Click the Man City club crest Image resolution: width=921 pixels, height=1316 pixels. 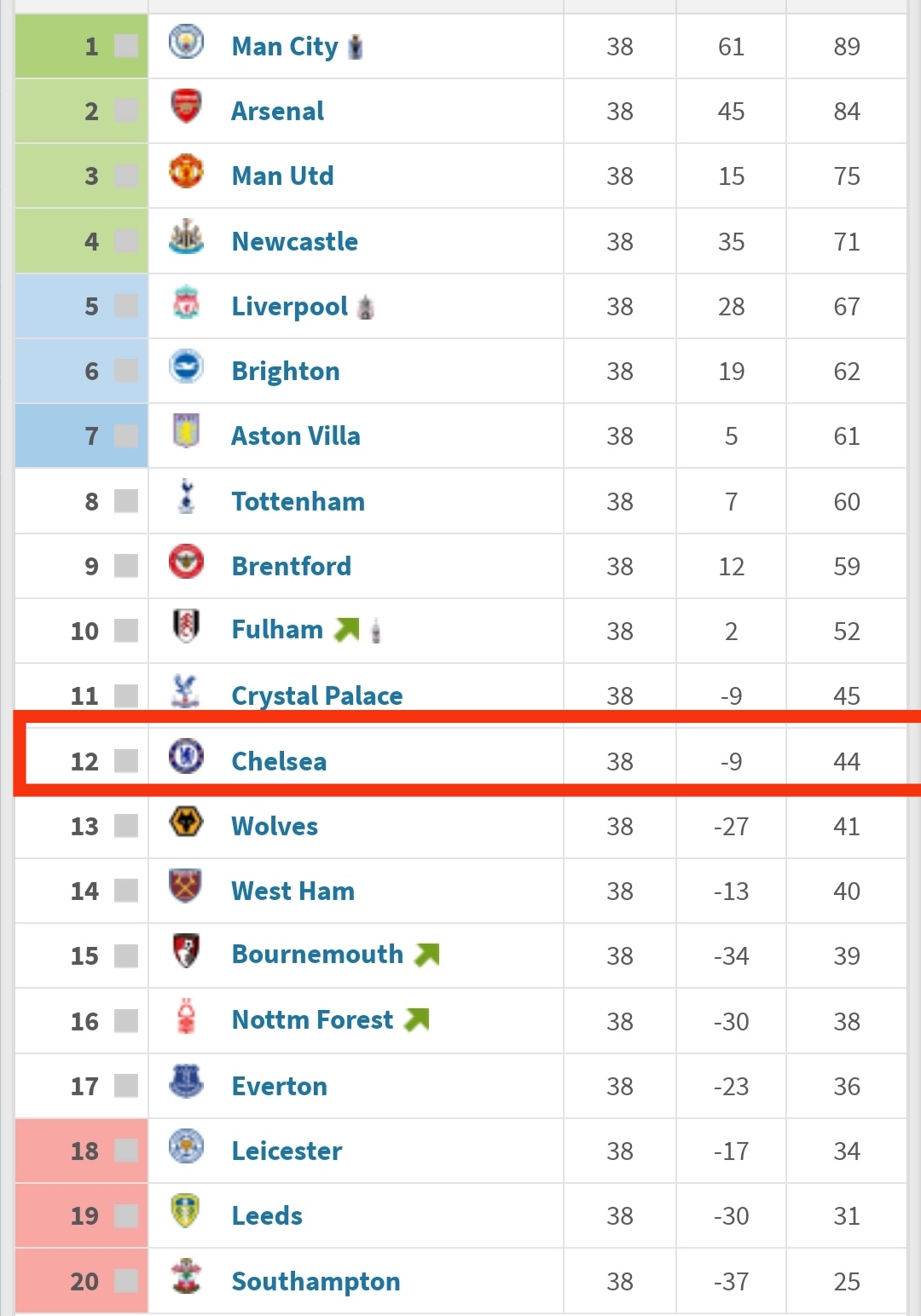186,42
